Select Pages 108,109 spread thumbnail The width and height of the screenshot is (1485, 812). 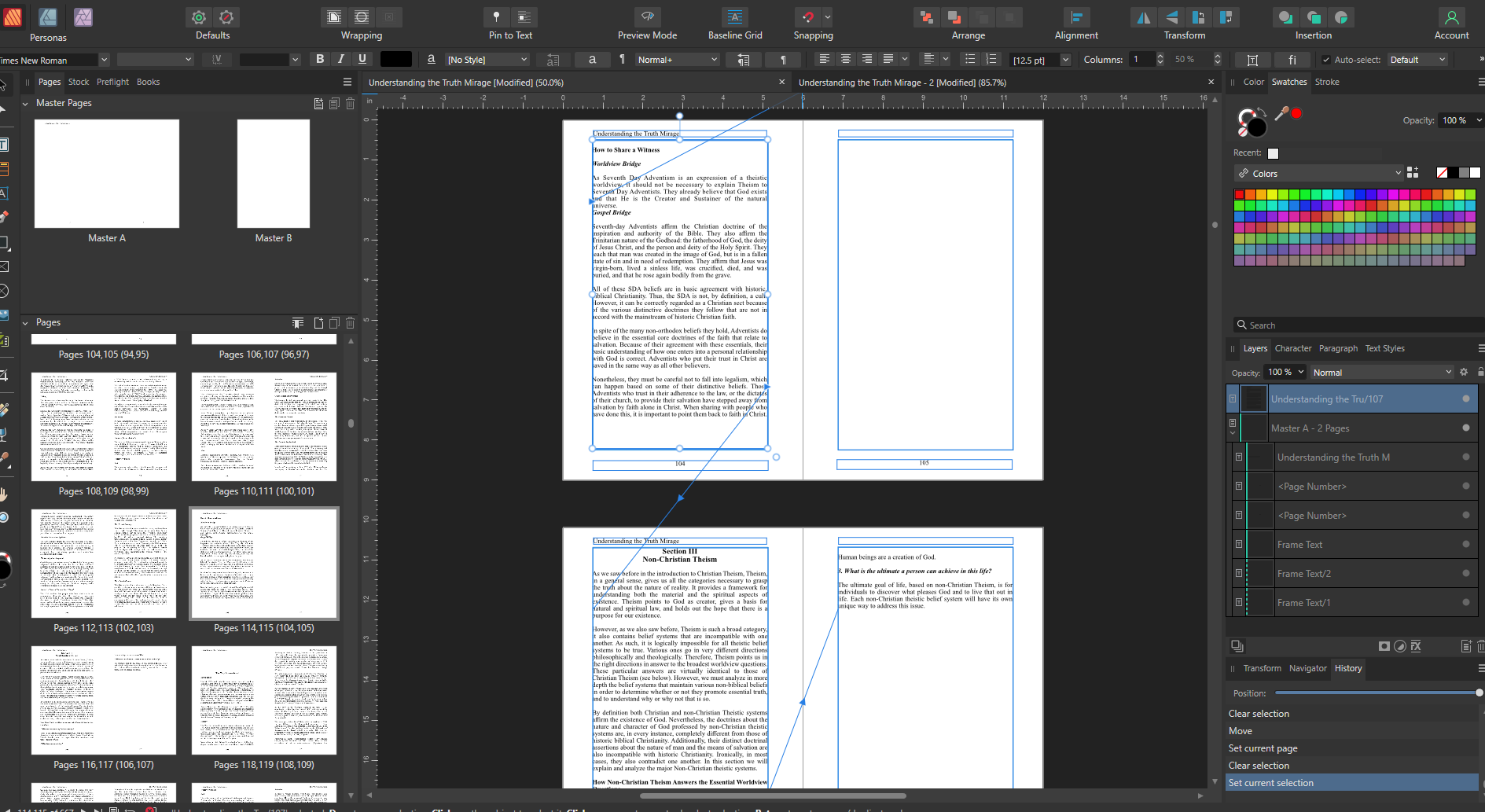coord(104,427)
